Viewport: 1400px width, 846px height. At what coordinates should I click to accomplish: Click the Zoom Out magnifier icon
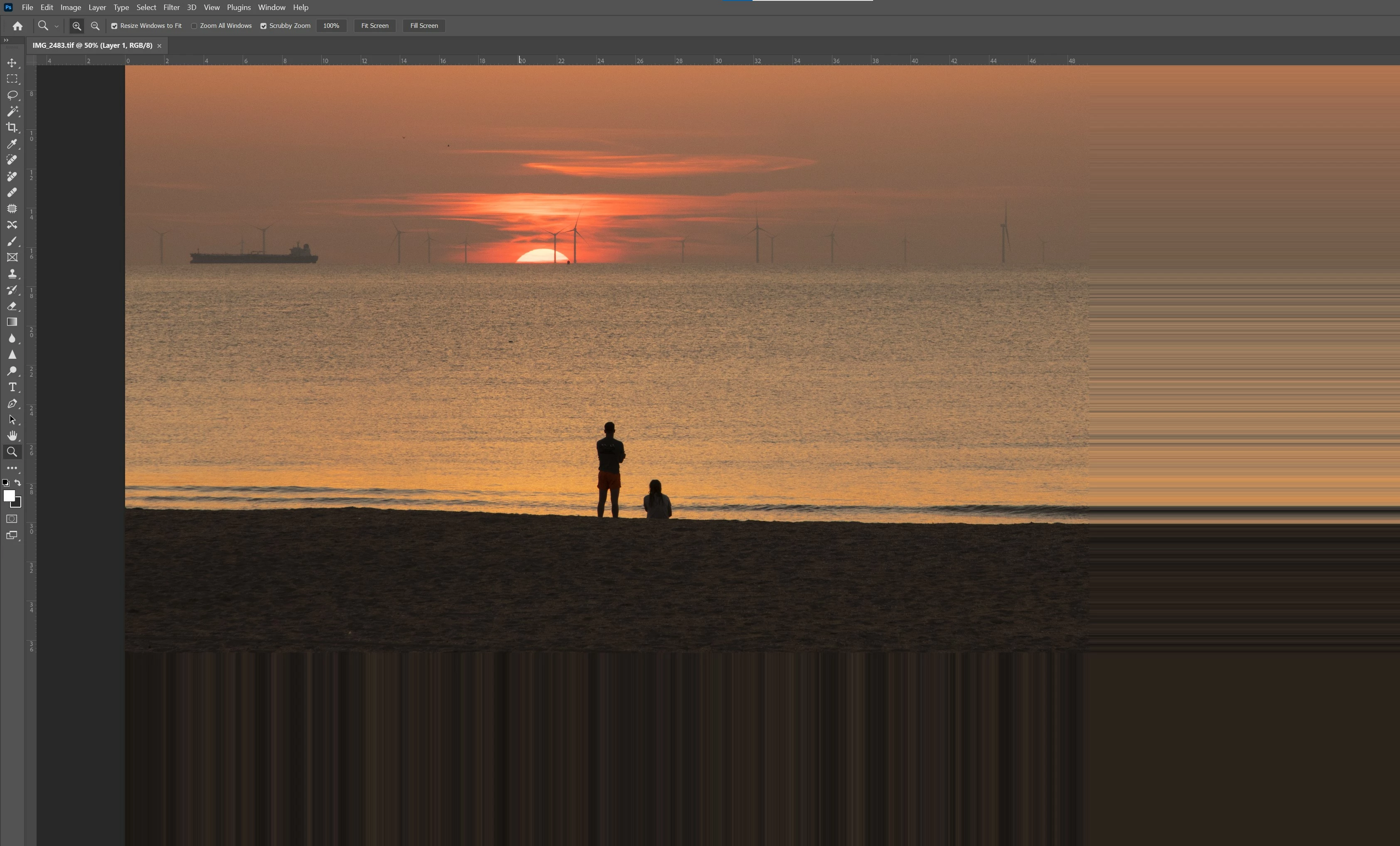[x=95, y=26]
